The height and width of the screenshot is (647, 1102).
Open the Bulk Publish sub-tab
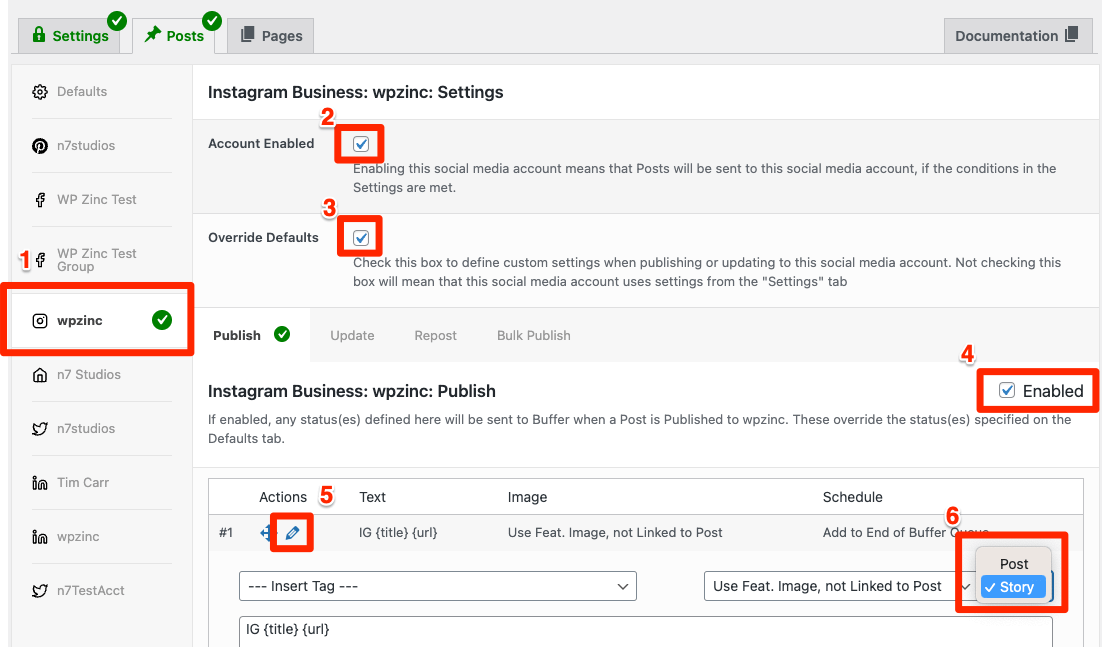point(533,336)
